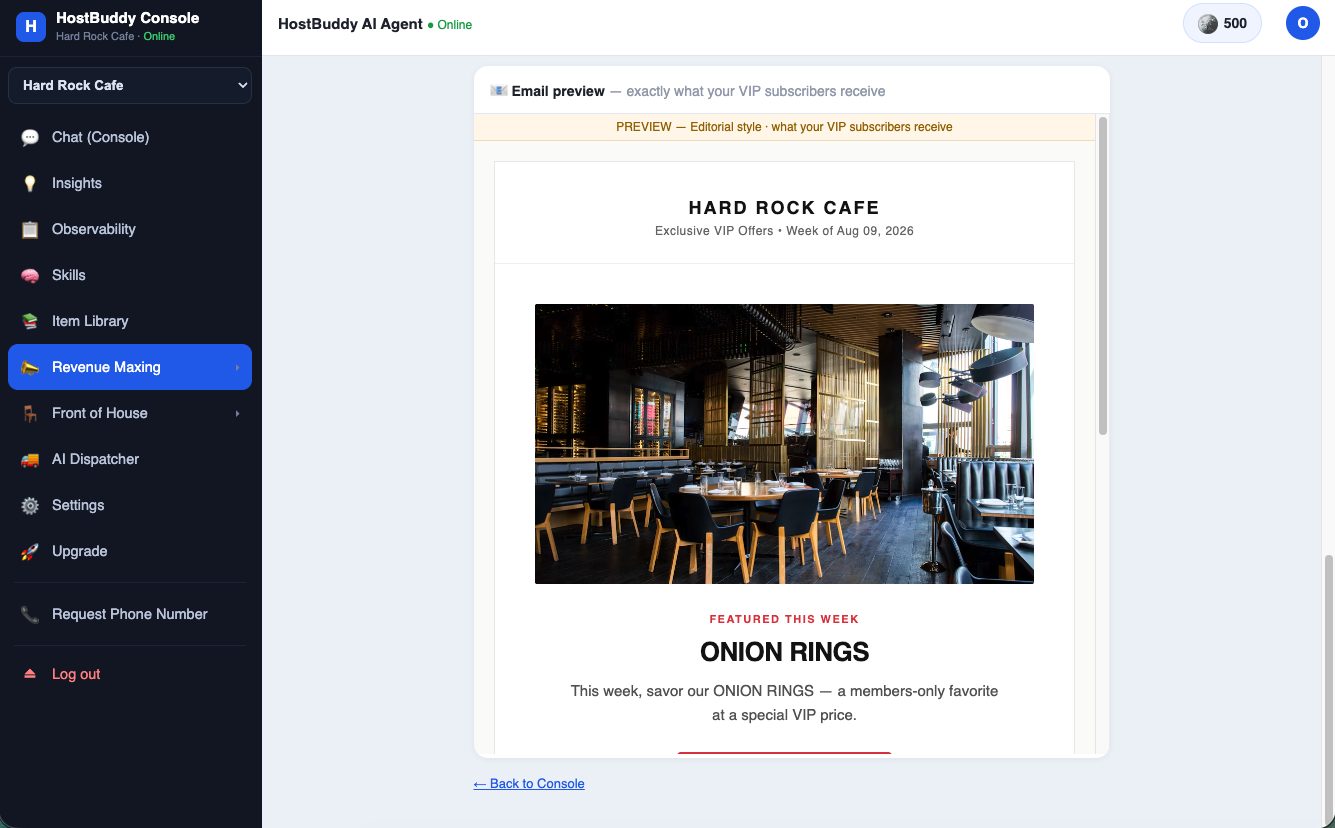Click the Skills brain icon

pyautogui.click(x=30, y=276)
